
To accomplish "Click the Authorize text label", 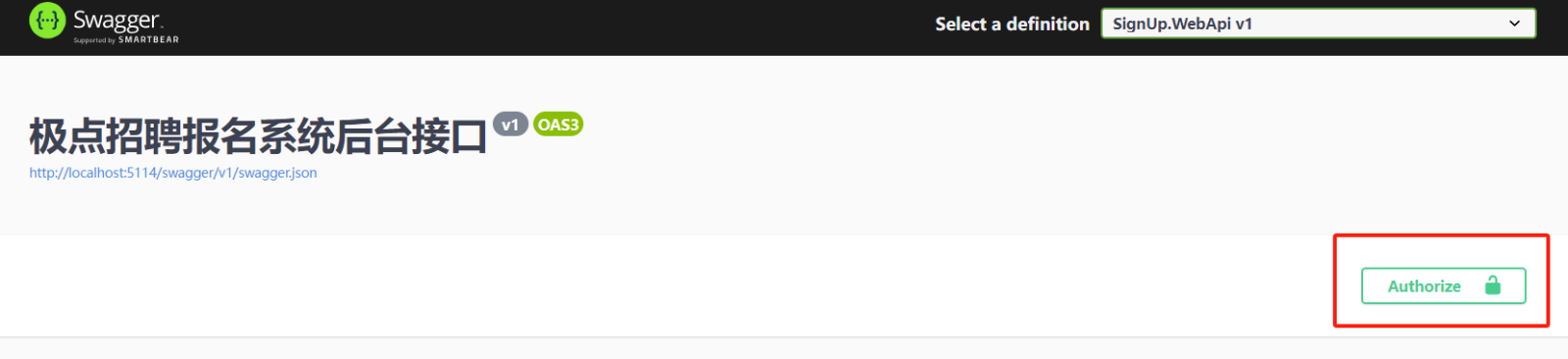I will [x=1424, y=286].
